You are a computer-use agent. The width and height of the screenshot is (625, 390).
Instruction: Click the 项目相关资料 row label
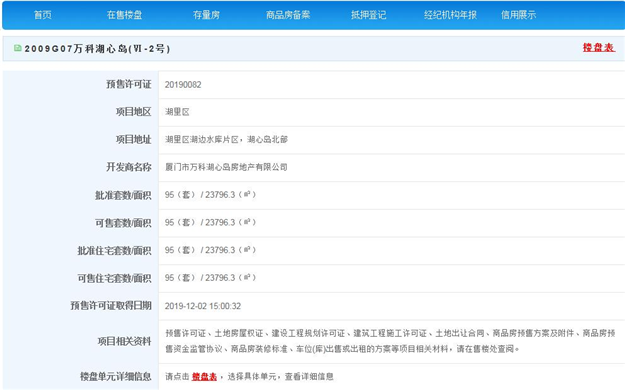[124, 341]
